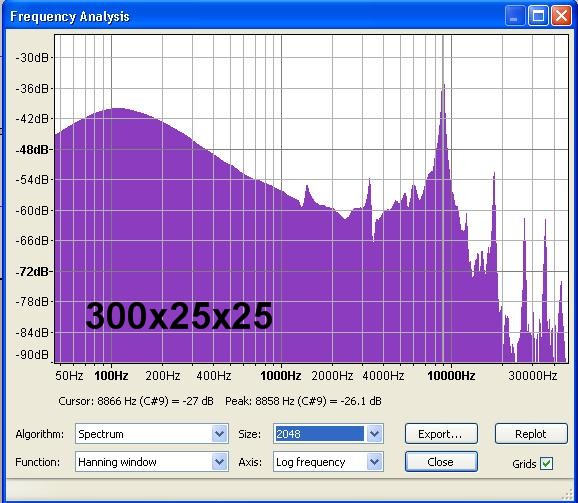Click the resize grip in the window corner
This screenshot has width=578, height=503.
569,494
